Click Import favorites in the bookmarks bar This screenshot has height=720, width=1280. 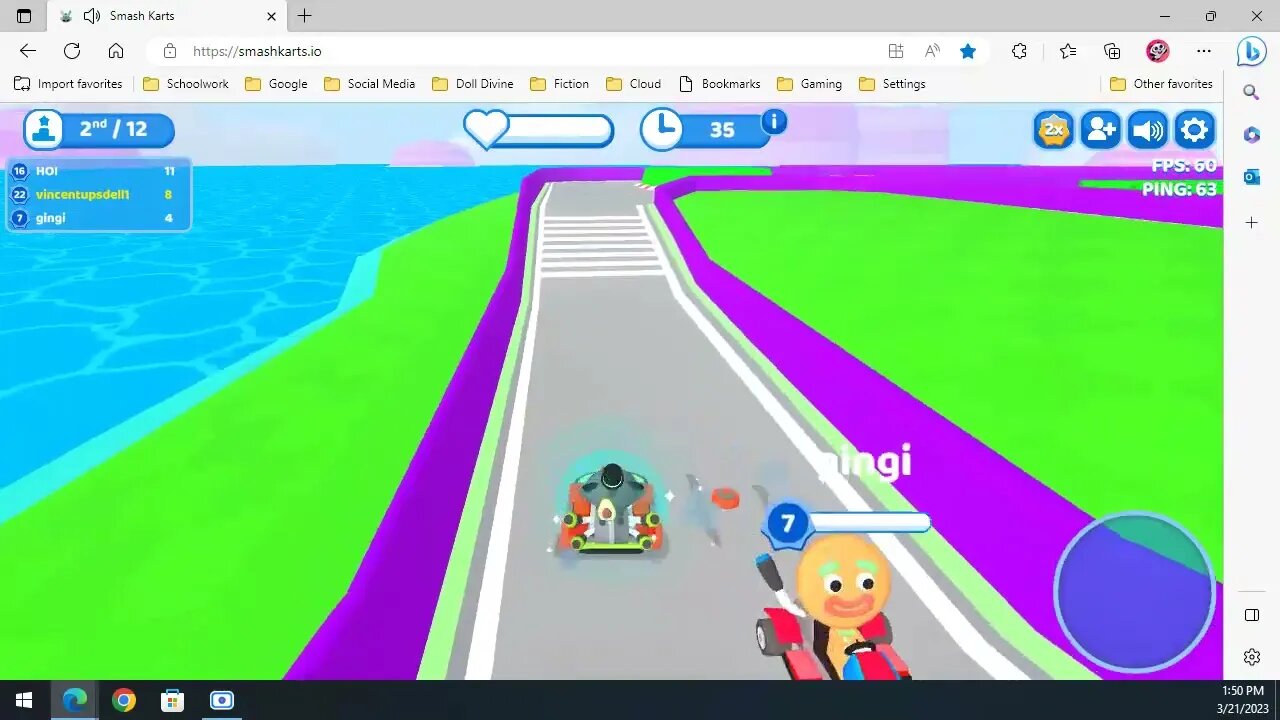pyautogui.click(x=68, y=84)
